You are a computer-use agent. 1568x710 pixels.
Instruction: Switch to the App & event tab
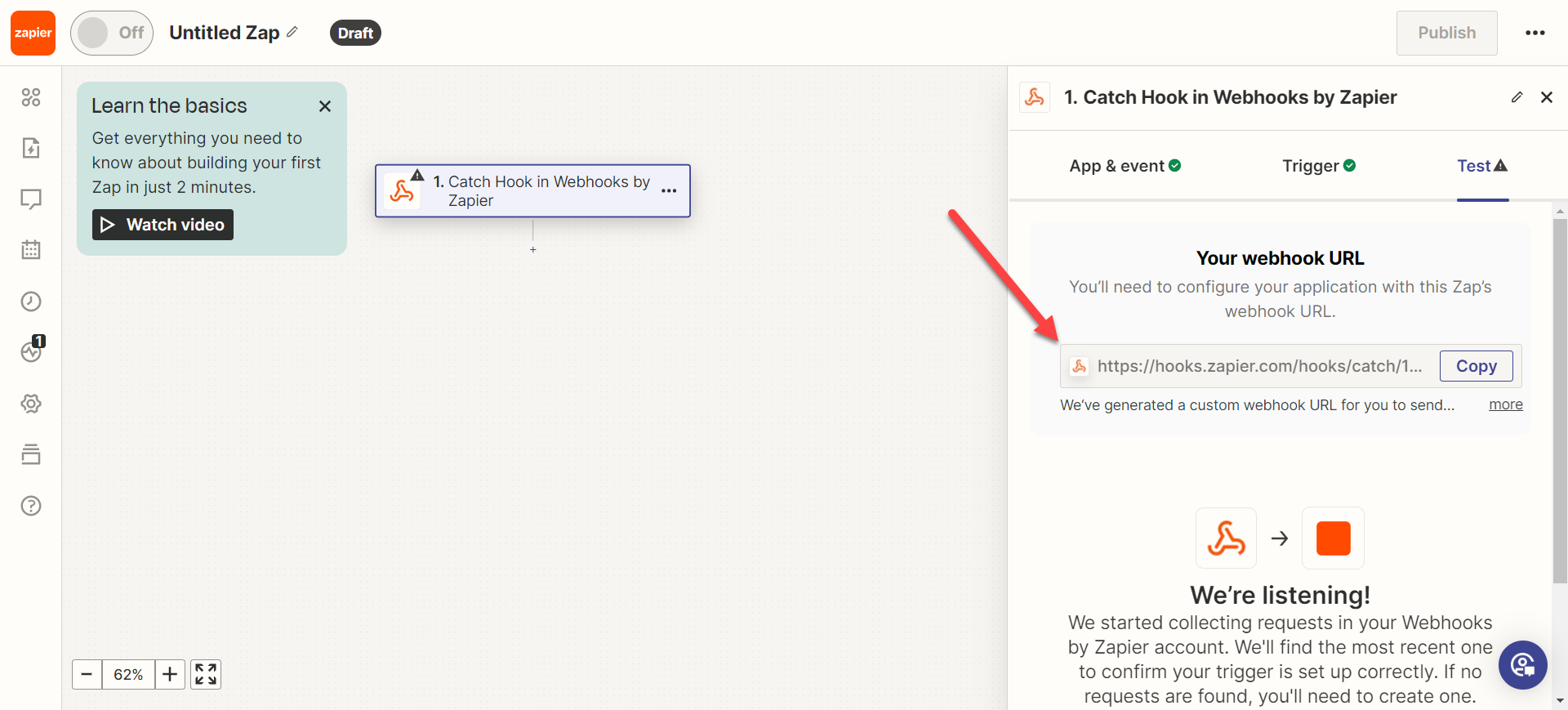(1125, 166)
